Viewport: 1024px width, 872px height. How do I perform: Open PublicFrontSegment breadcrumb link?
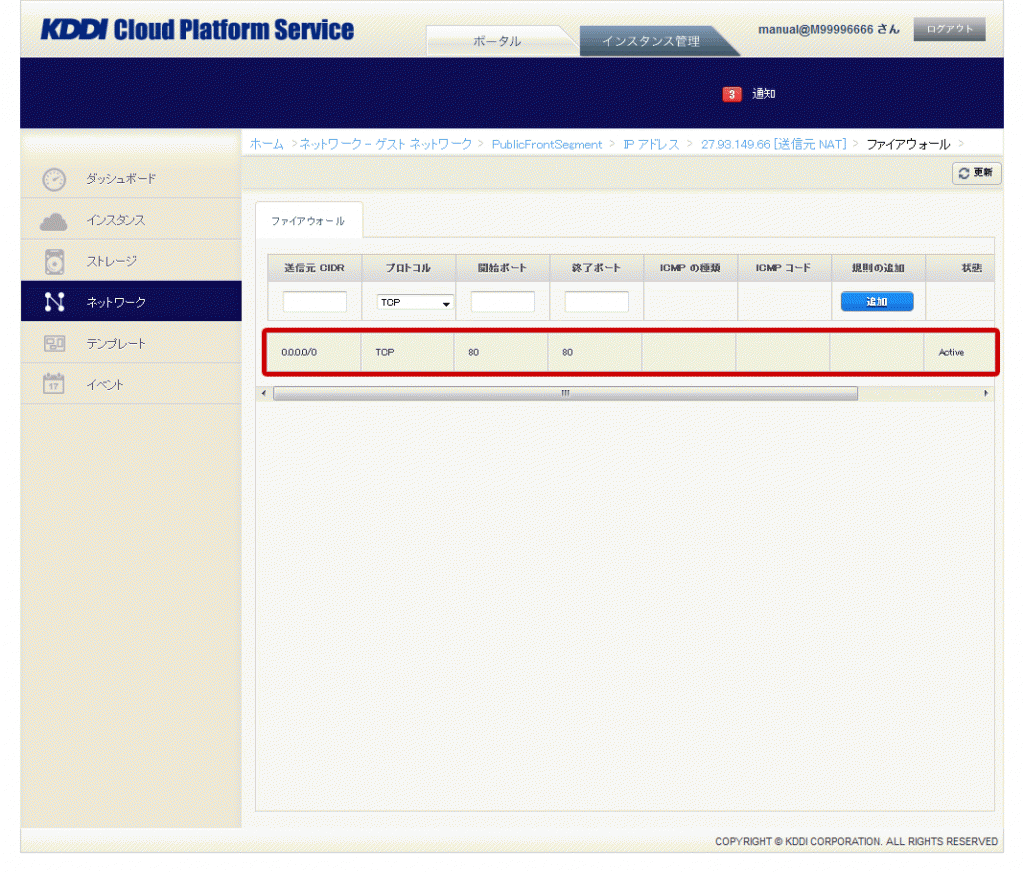[547, 144]
